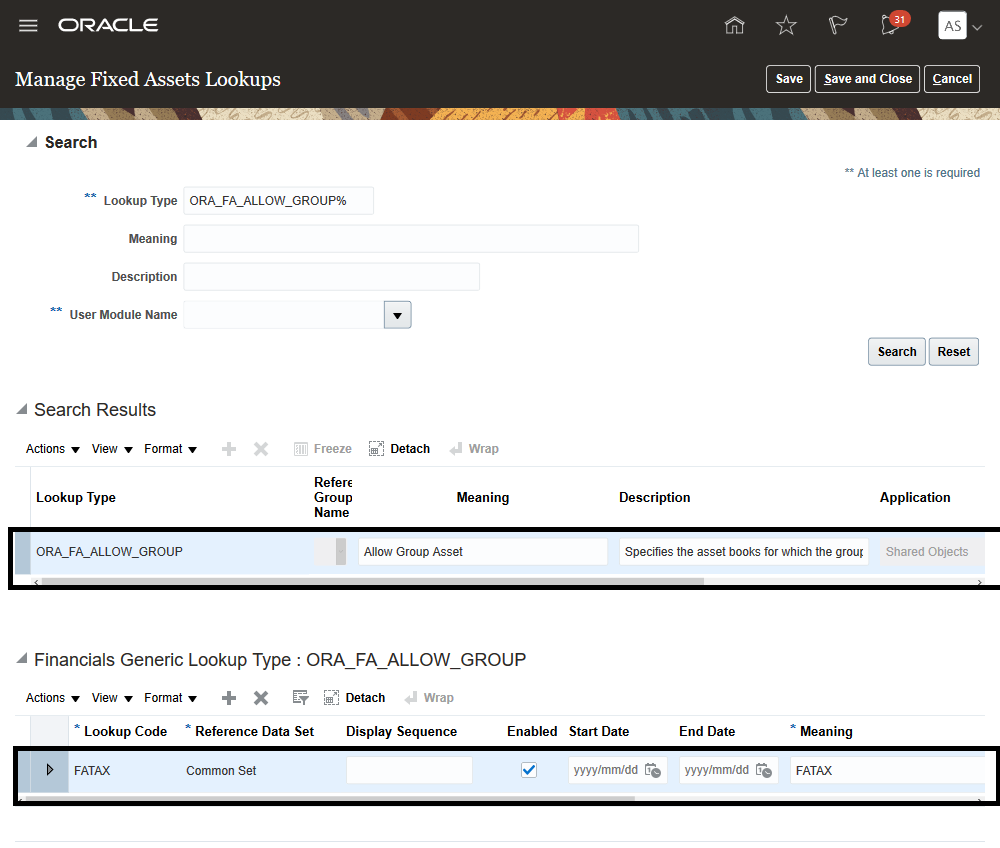The image size is (1000, 848).
Task: Expand the FATAX row details
Action: [50, 770]
